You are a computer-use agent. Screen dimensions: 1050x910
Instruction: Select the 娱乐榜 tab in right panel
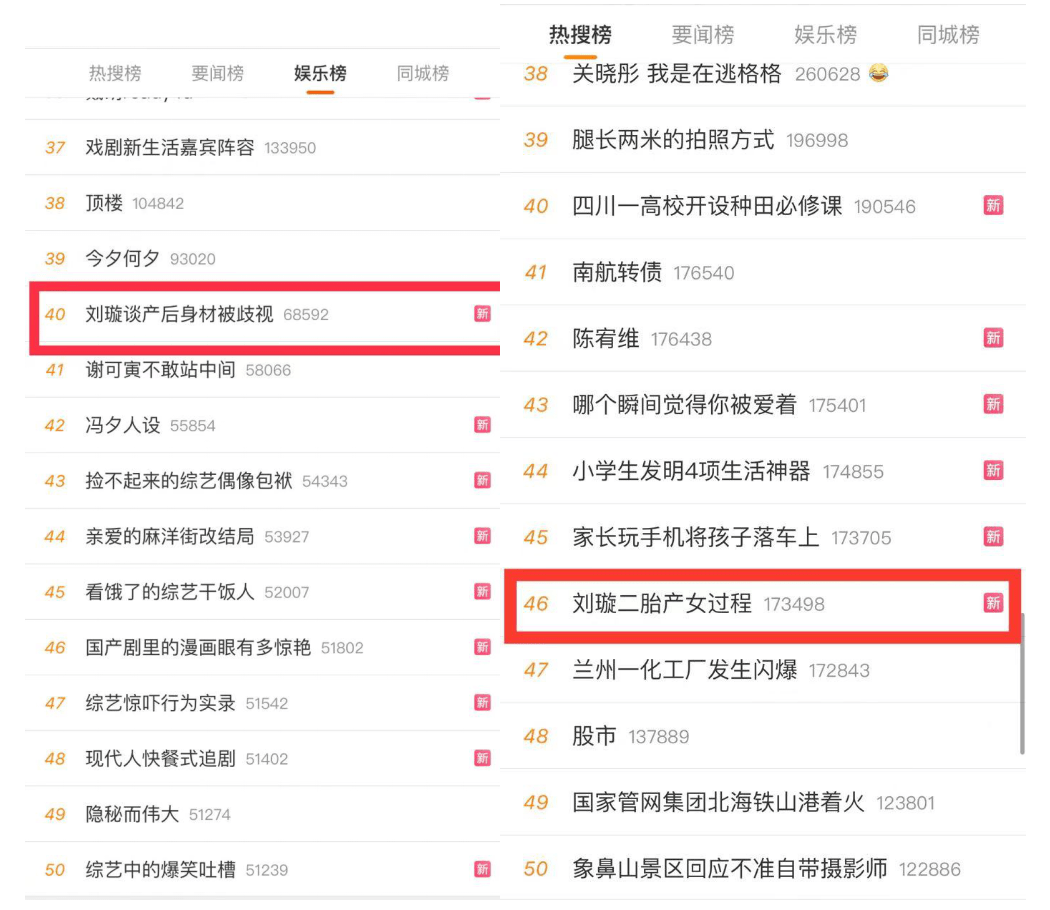[x=825, y=34]
